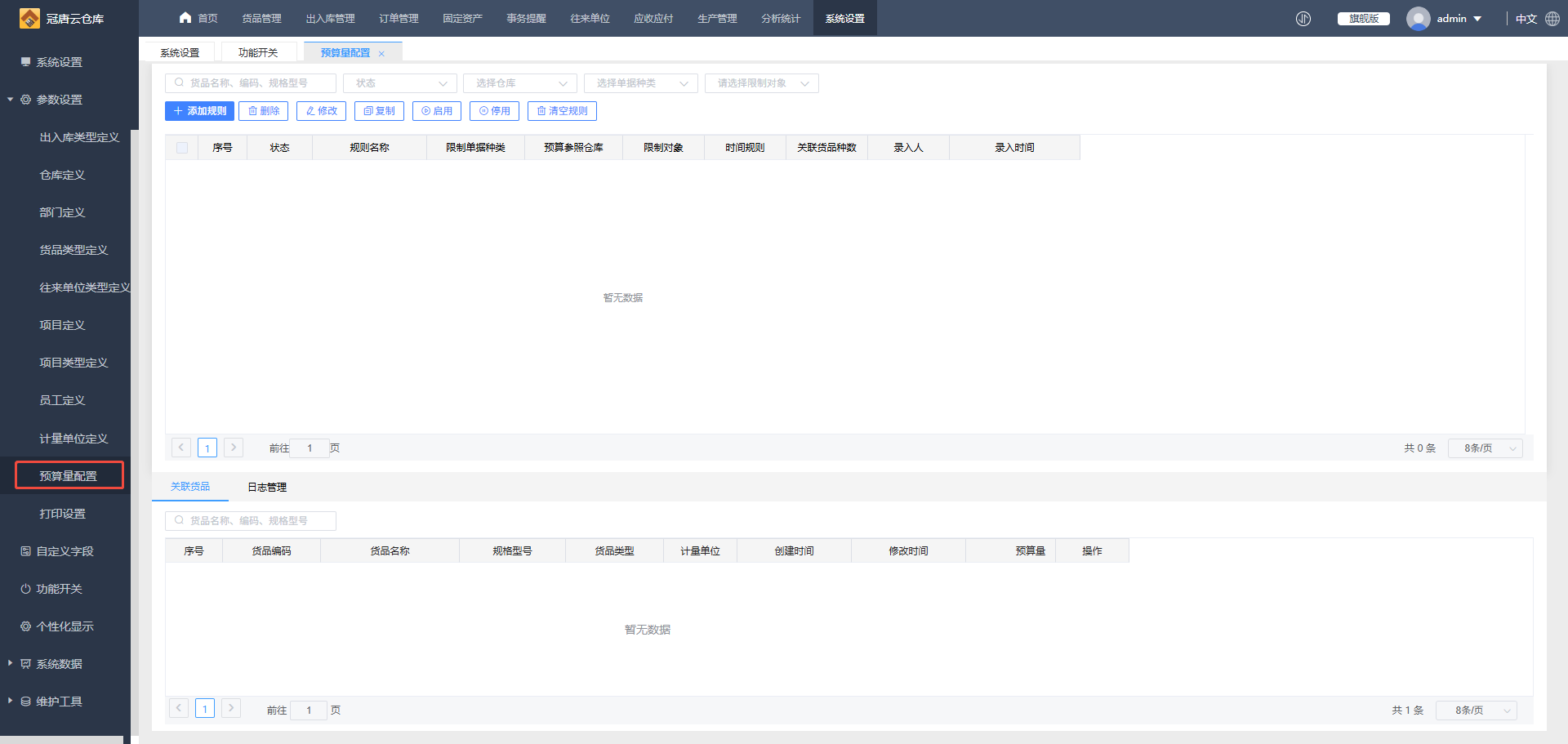This screenshot has width=1568, height=744.
Task: Collapse the 参数设置 tree section
Action: [10, 100]
